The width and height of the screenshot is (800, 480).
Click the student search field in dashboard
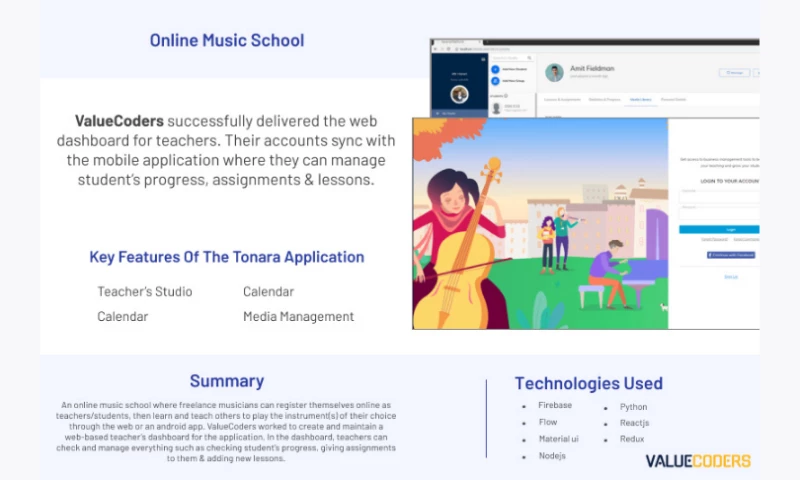point(512,58)
